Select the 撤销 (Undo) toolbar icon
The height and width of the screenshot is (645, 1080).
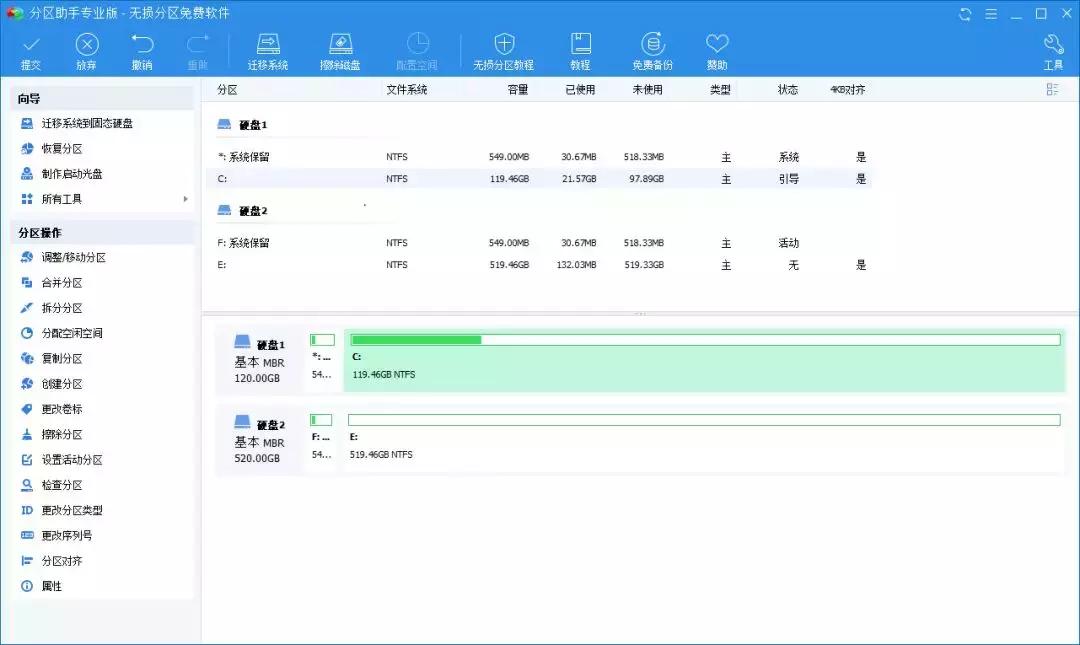tap(143, 45)
